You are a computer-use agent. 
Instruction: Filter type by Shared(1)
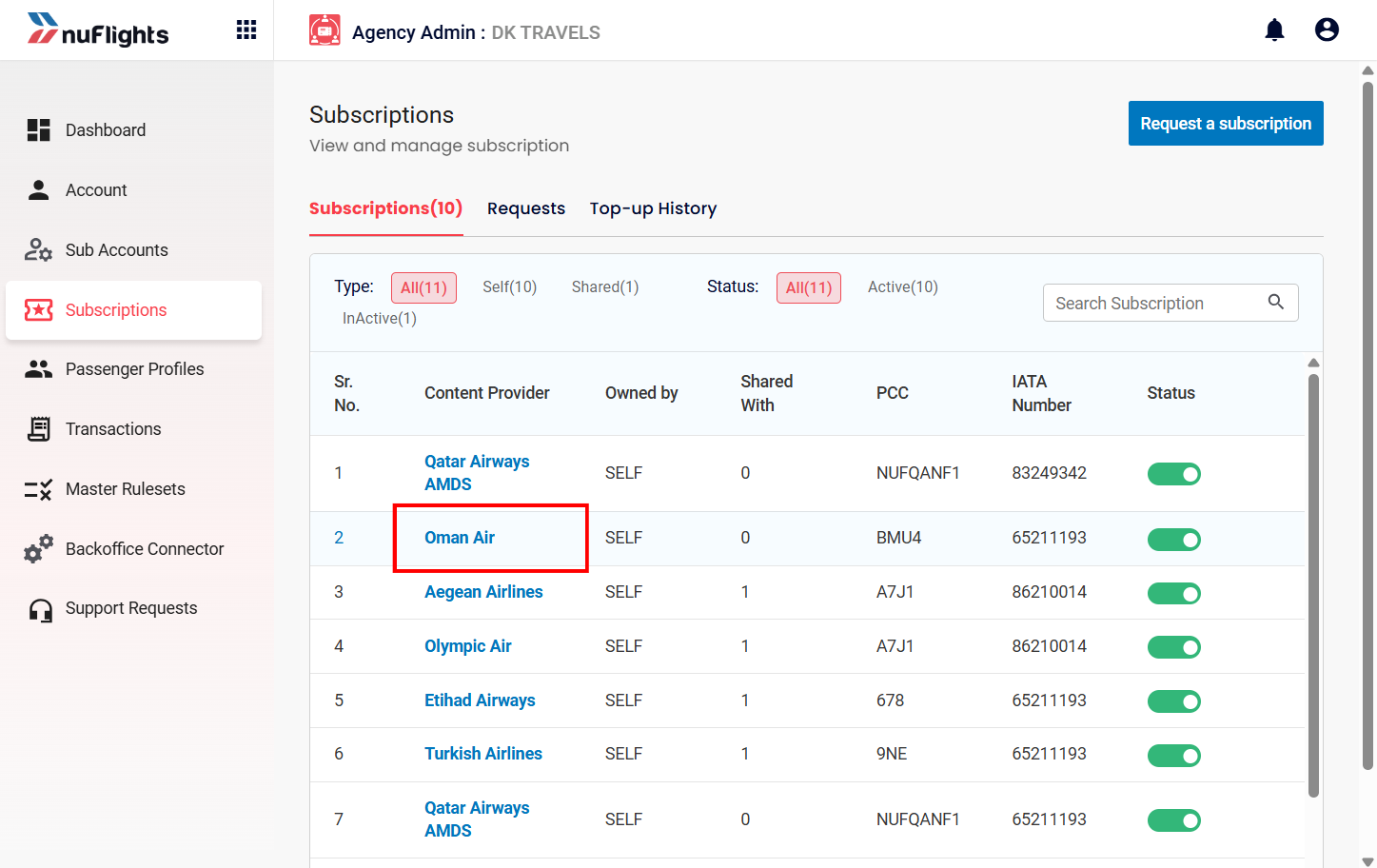click(605, 286)
